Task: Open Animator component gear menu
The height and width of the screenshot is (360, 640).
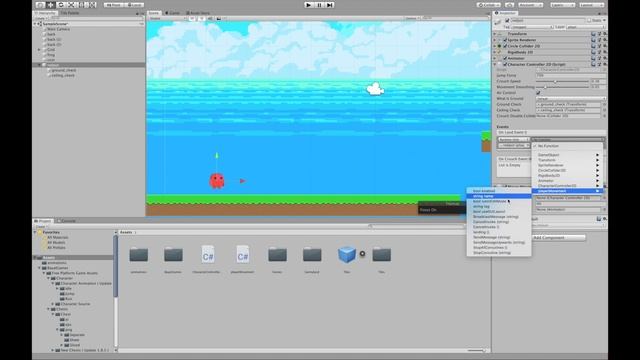Action: [x=604, y=58]
